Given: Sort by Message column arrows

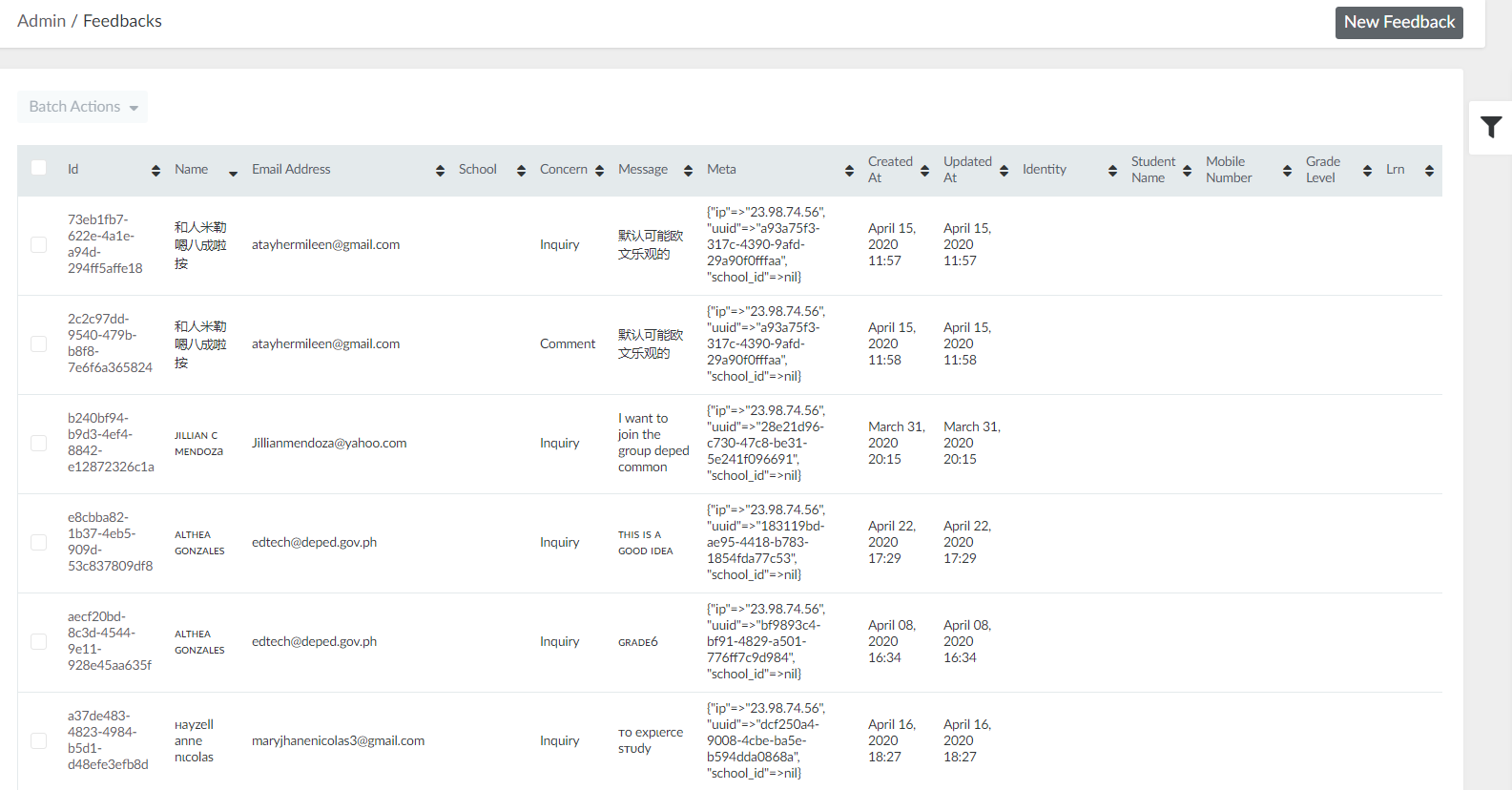Looking at the screenshot, I should [x=688, y=171].
